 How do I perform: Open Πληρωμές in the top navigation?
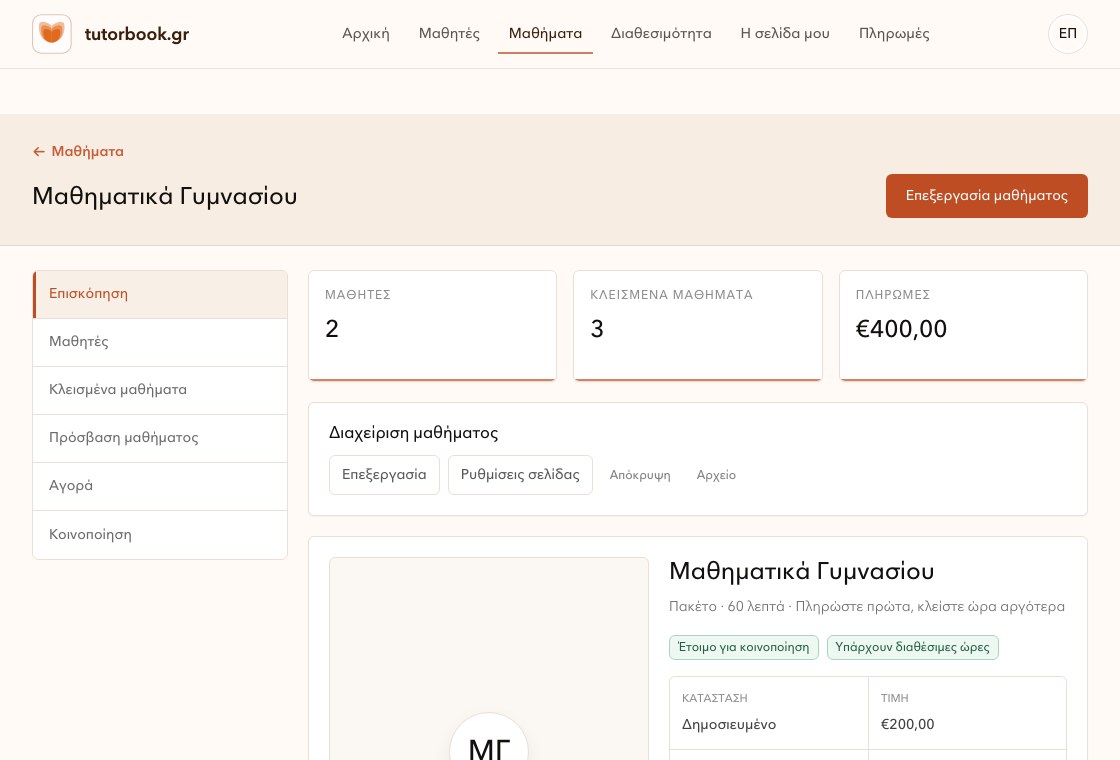click(x=894, y=34)
